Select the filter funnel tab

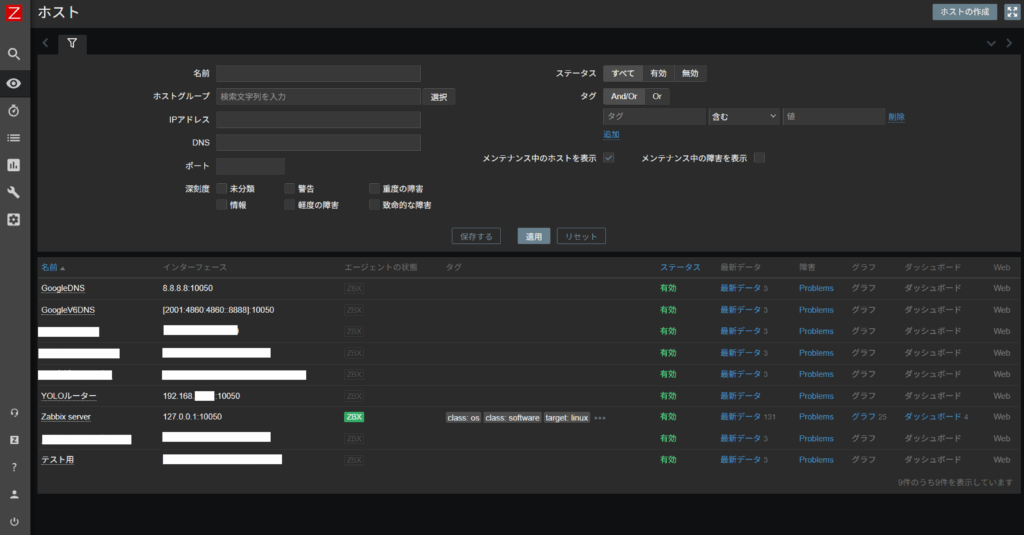(72, 44)
